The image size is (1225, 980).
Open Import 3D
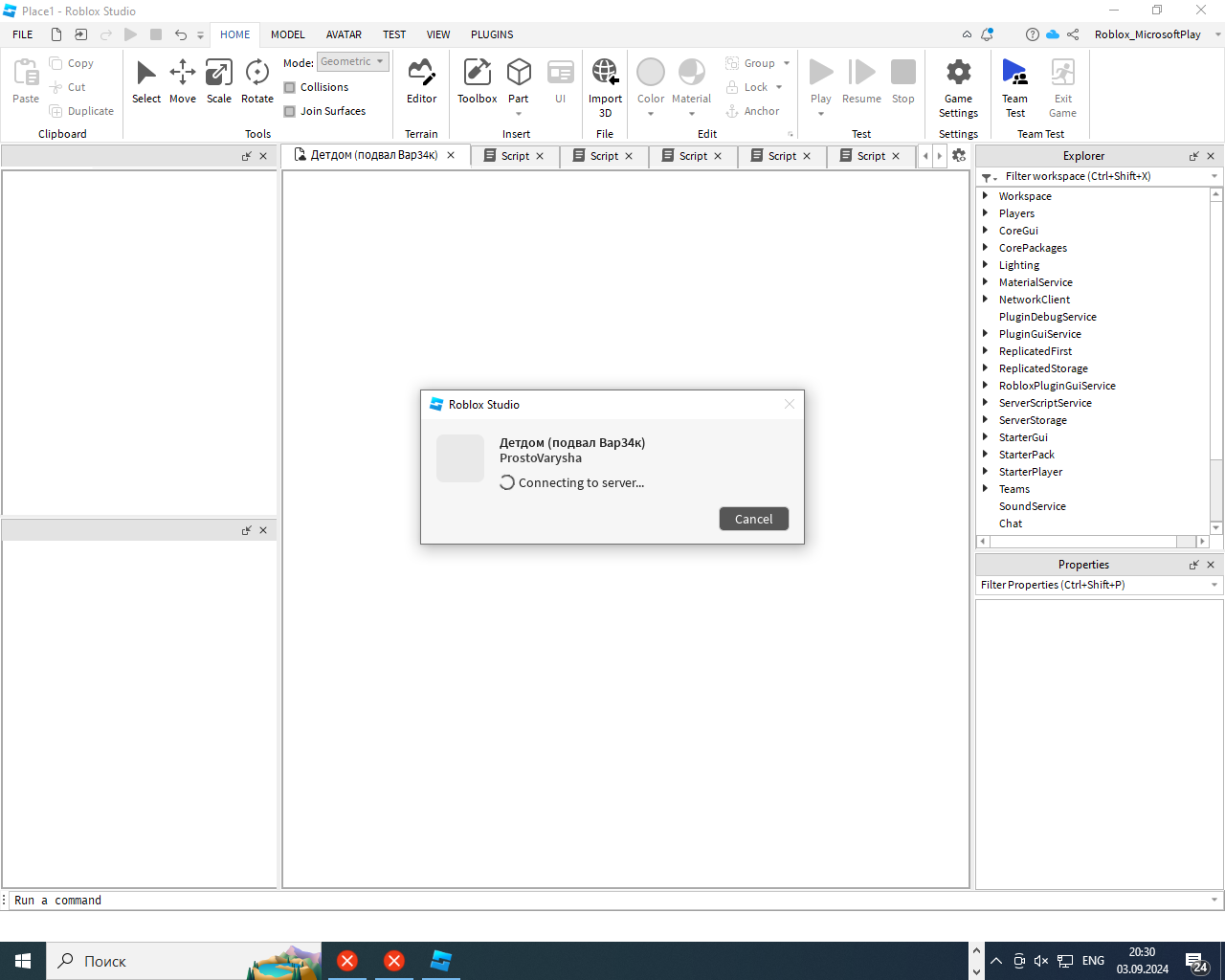click(x=605, y=87)
